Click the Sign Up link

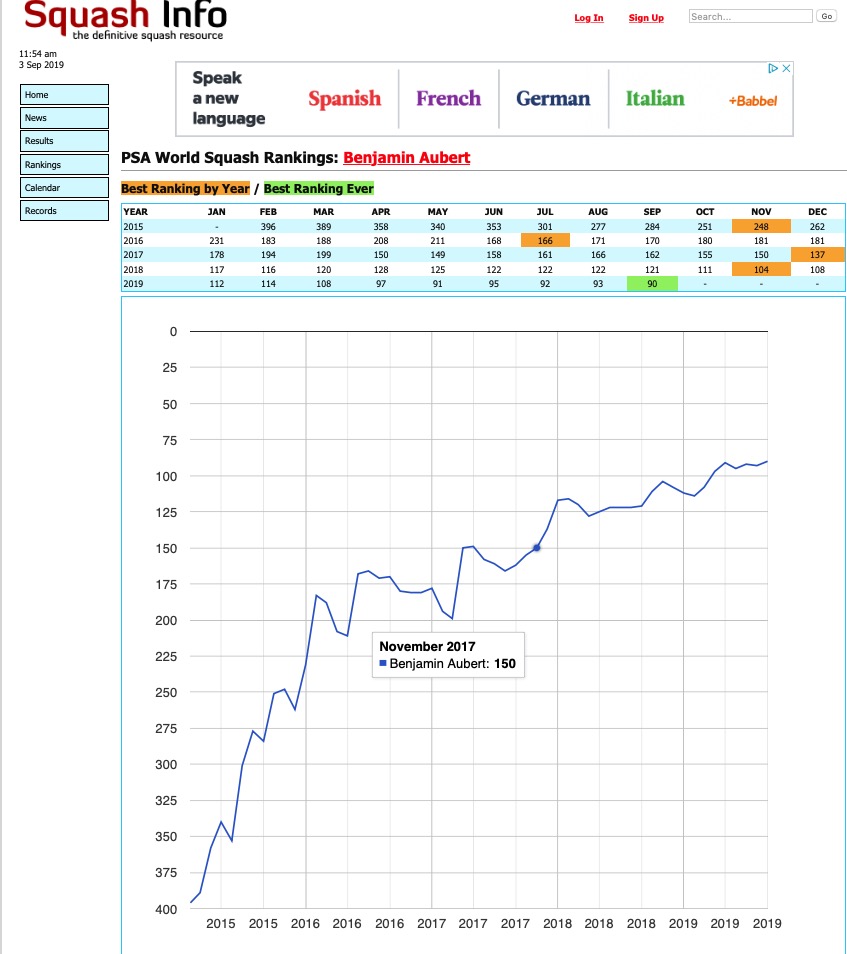[x=646, y=18]
